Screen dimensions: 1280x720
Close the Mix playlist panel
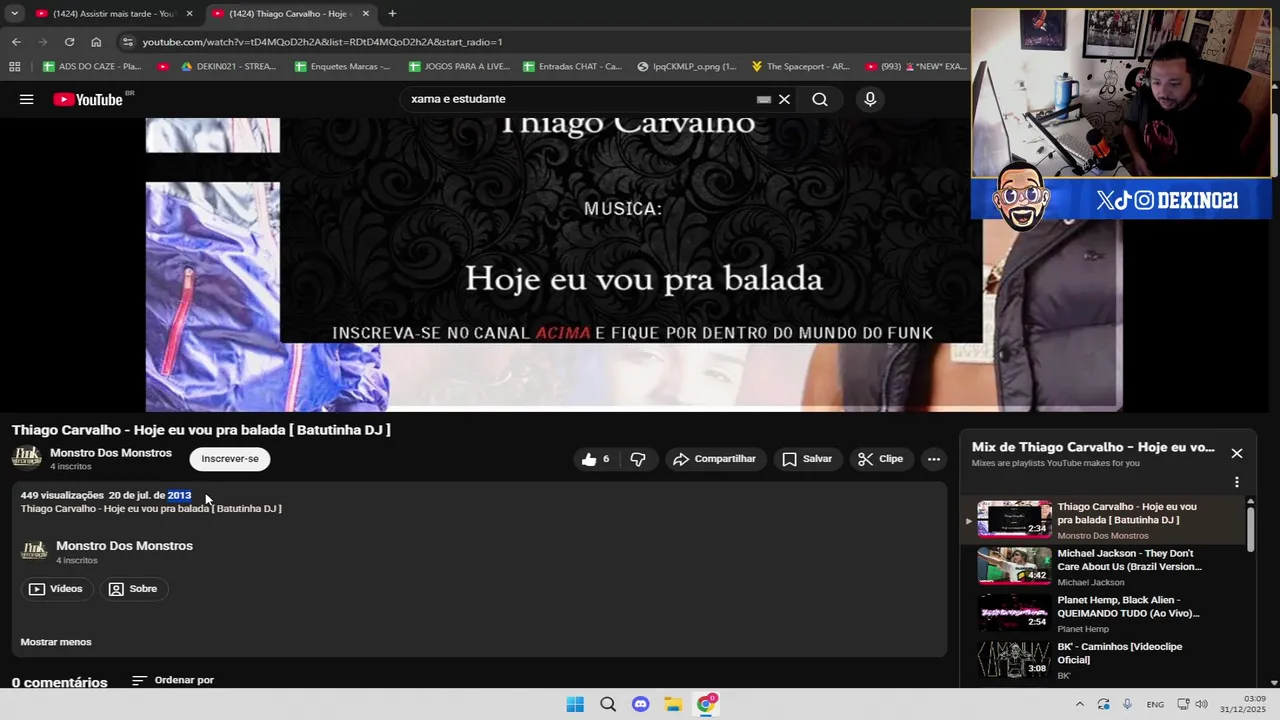click(x=1237, y=453)
